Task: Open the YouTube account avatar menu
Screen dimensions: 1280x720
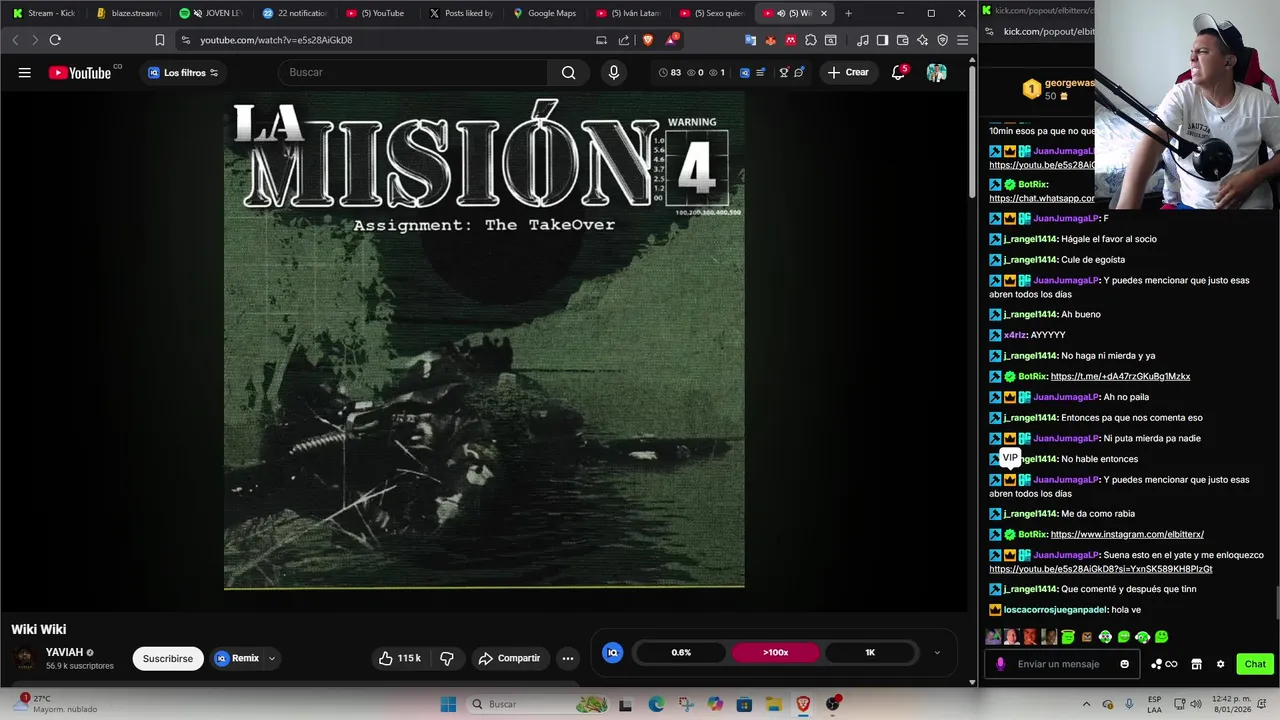Action: (936, 72)
